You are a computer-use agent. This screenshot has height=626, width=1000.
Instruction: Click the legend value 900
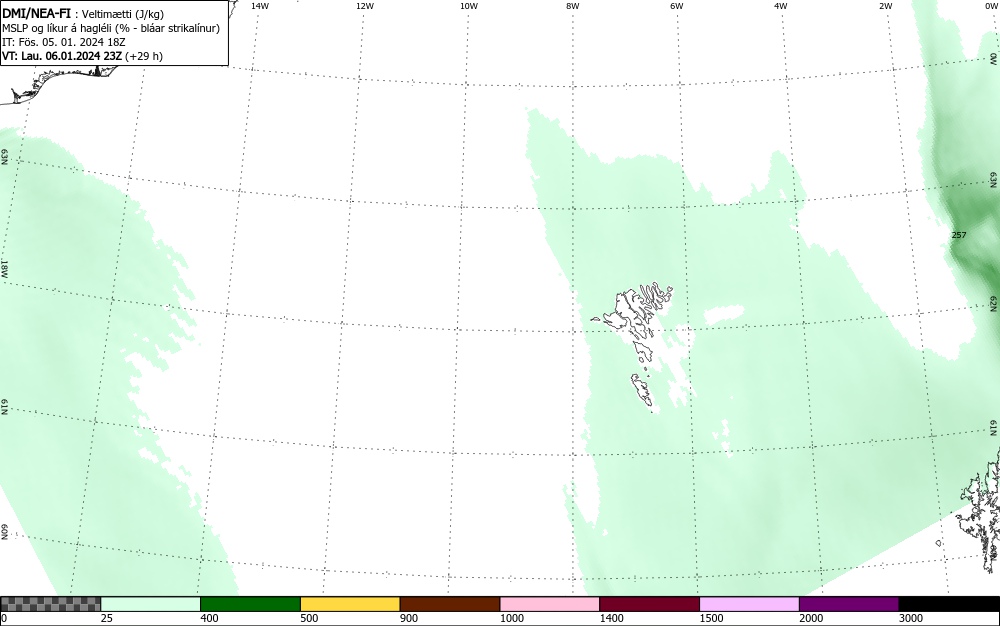click(409, 618)
